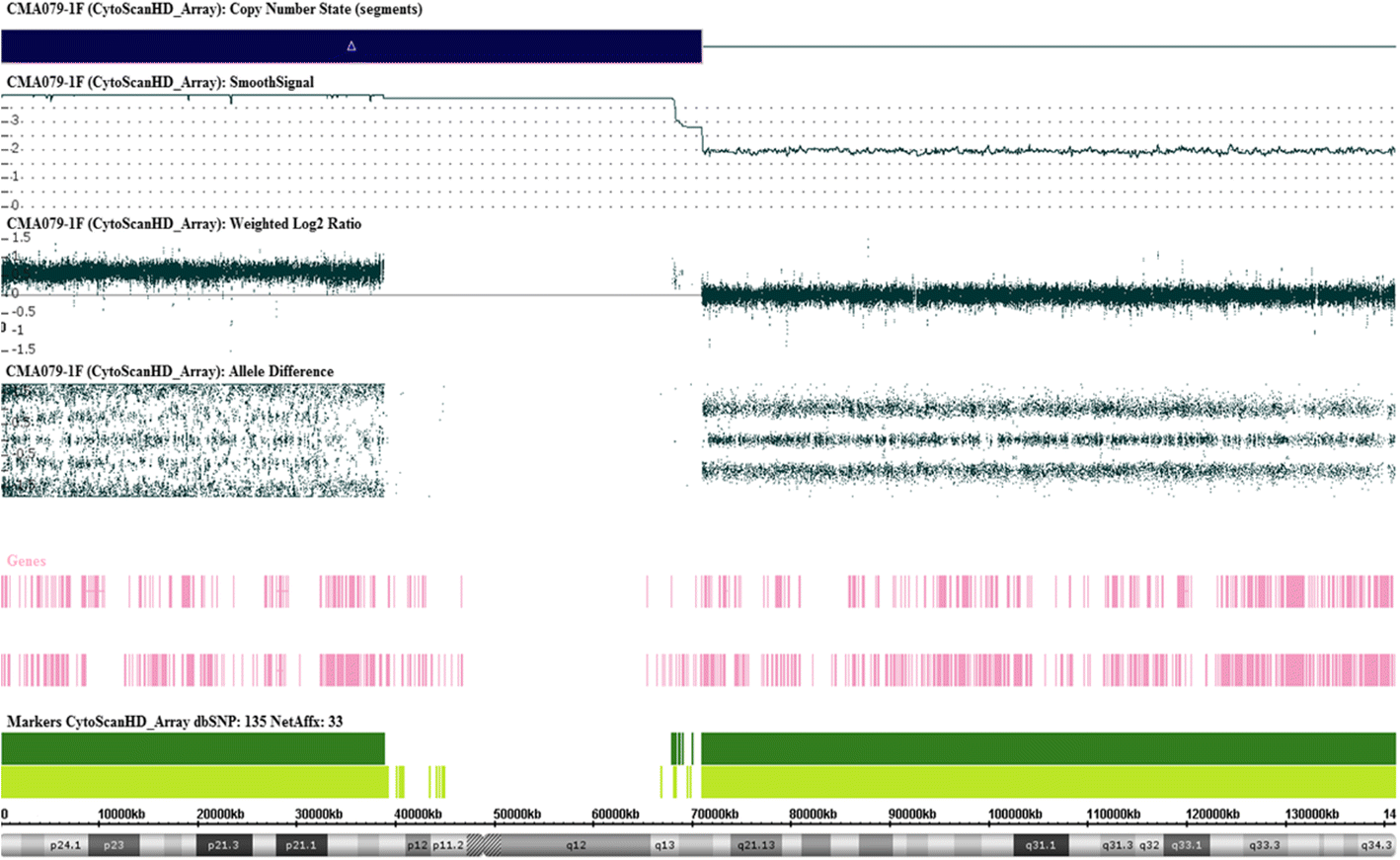Click the Markers CytoScanHD_Array dbSNP label
1400x860 pixels.
(175, 722)
